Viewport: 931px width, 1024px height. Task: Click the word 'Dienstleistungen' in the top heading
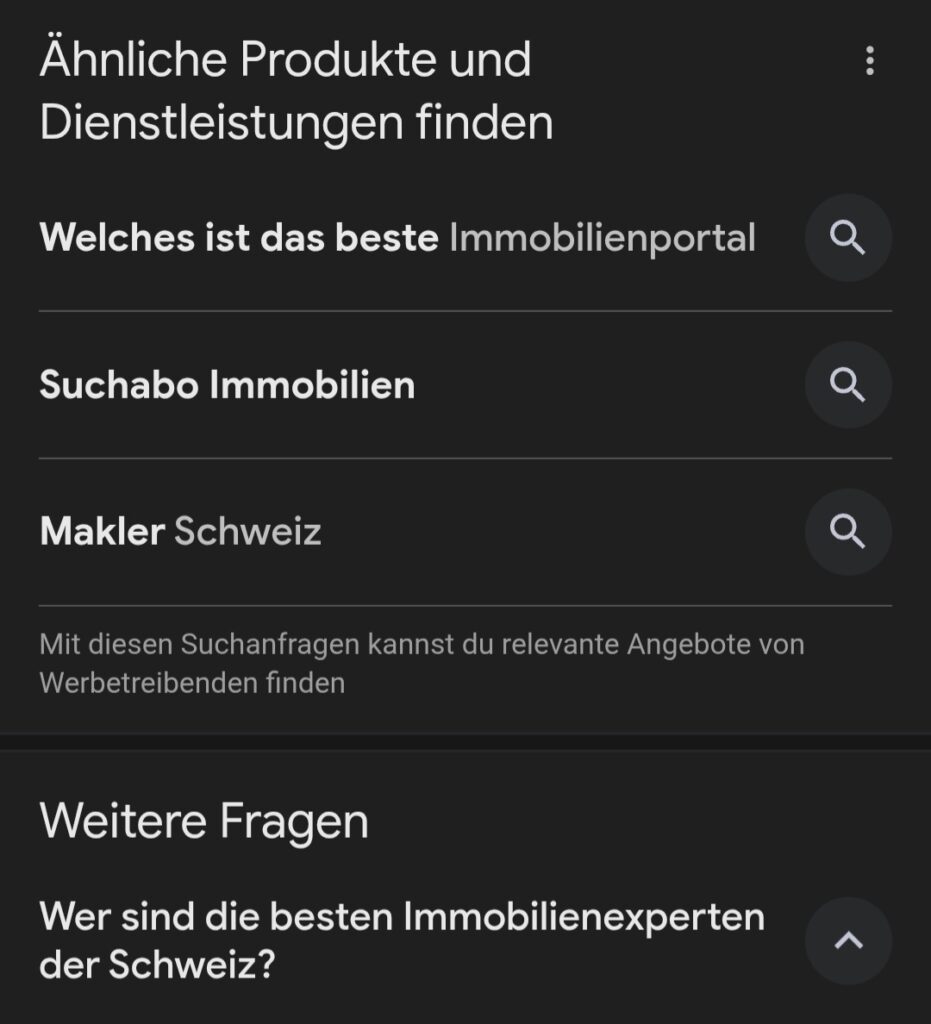click(221, 123)
